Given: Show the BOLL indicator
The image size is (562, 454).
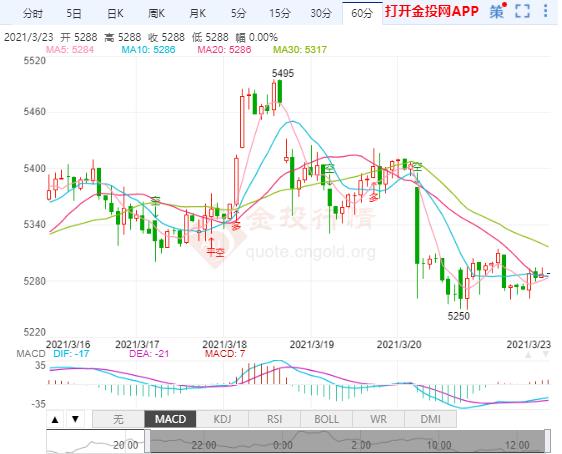Looking at the screenshot, I should pyautogui.click(x=326, y=419).
